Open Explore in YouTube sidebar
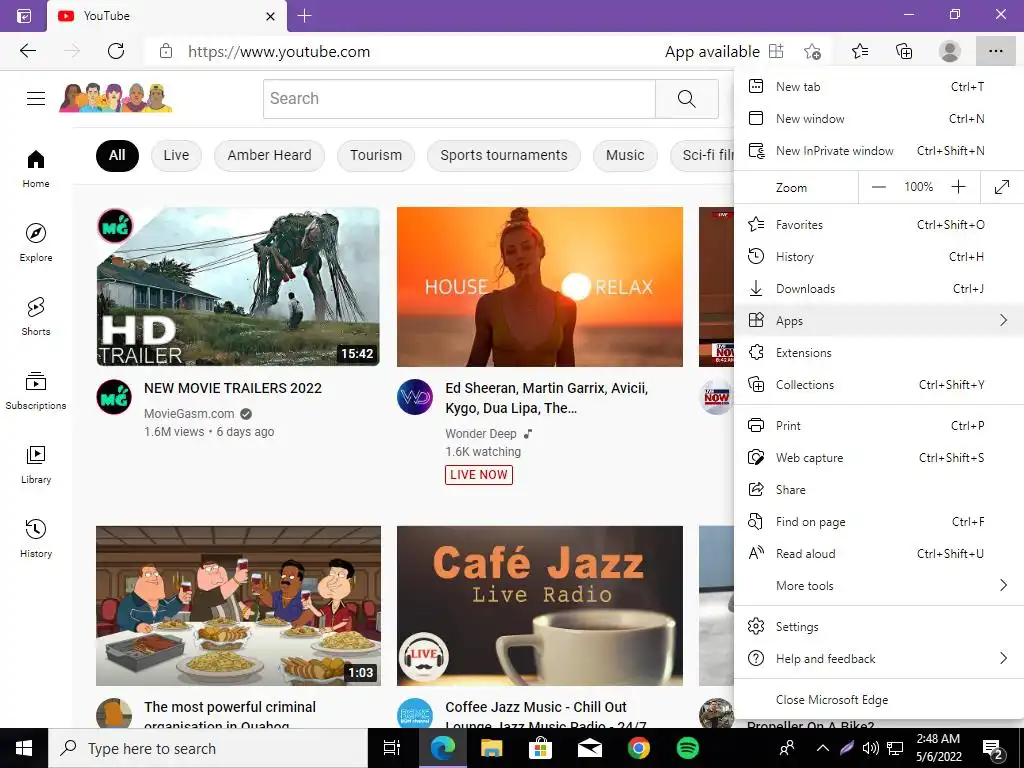 point(36,243)
